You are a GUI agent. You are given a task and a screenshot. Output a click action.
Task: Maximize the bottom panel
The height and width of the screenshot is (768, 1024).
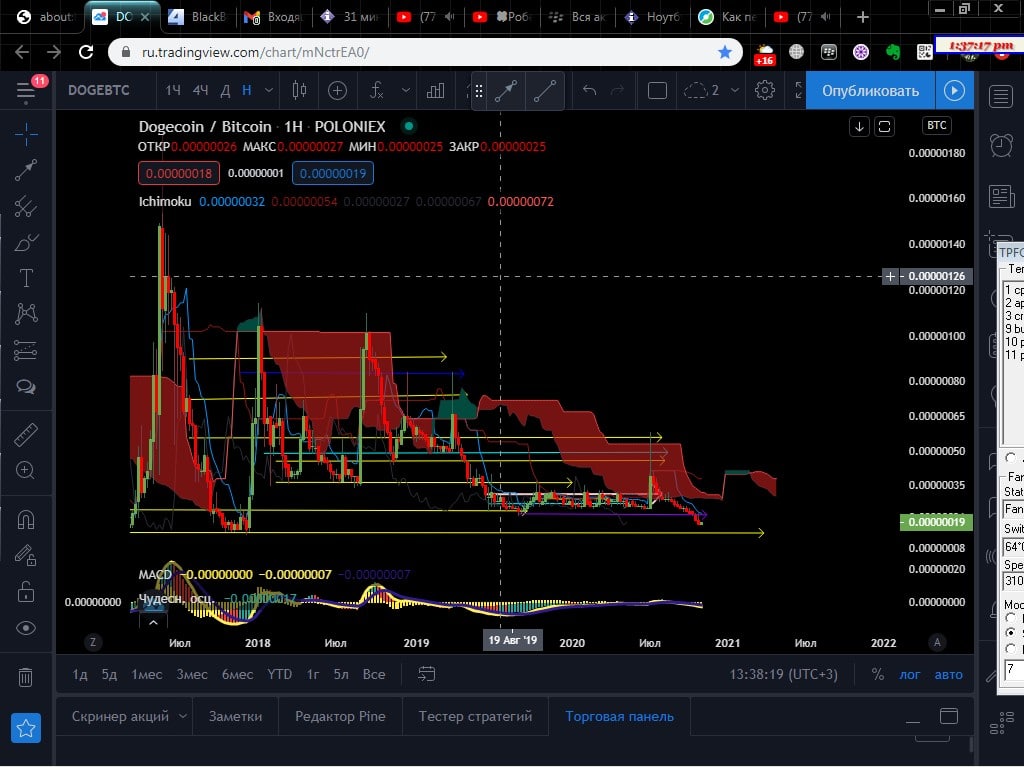click(x=949, y=716)
